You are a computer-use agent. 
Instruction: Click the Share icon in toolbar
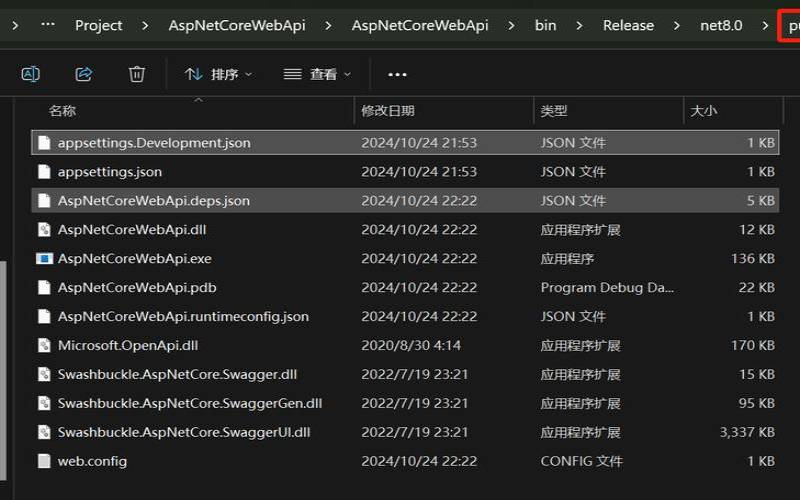[84, 74]
